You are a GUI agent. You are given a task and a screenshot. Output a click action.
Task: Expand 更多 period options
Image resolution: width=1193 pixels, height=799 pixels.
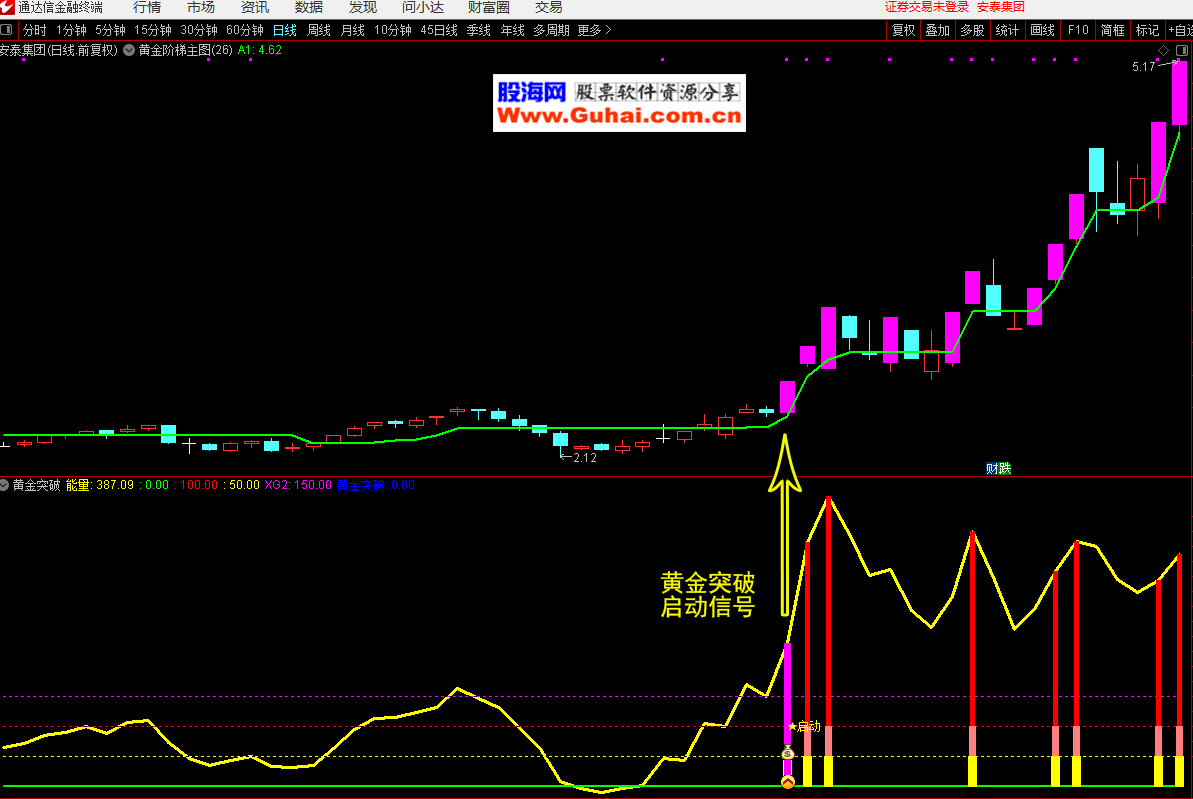click(595, 30)
